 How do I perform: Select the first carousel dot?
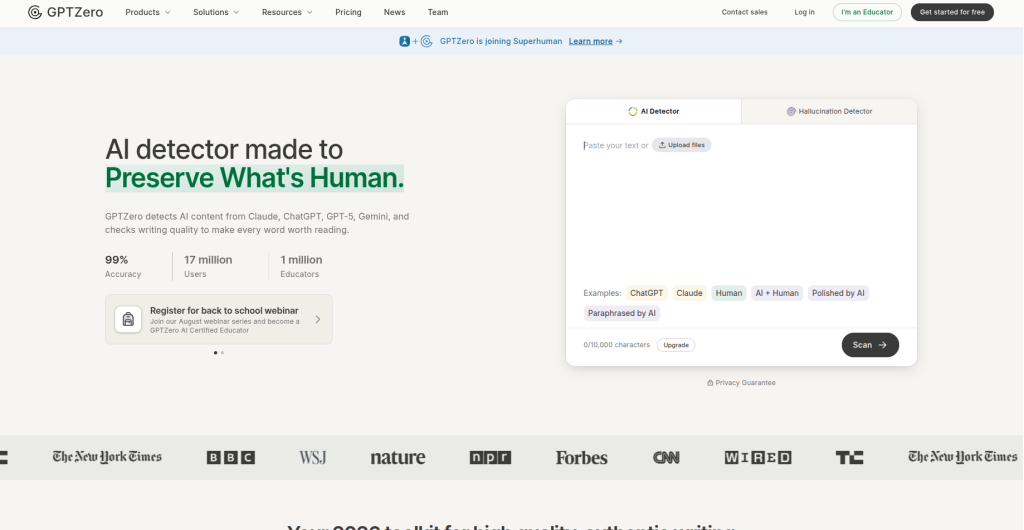coord(216,352)
